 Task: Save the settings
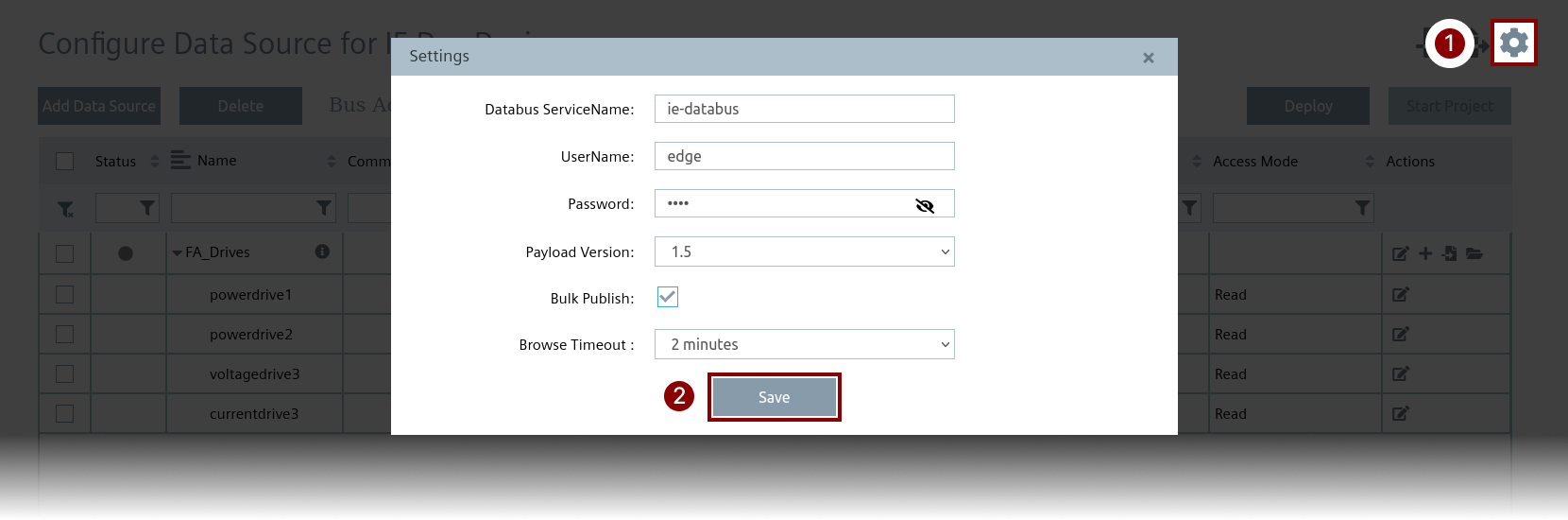(775, 397)
